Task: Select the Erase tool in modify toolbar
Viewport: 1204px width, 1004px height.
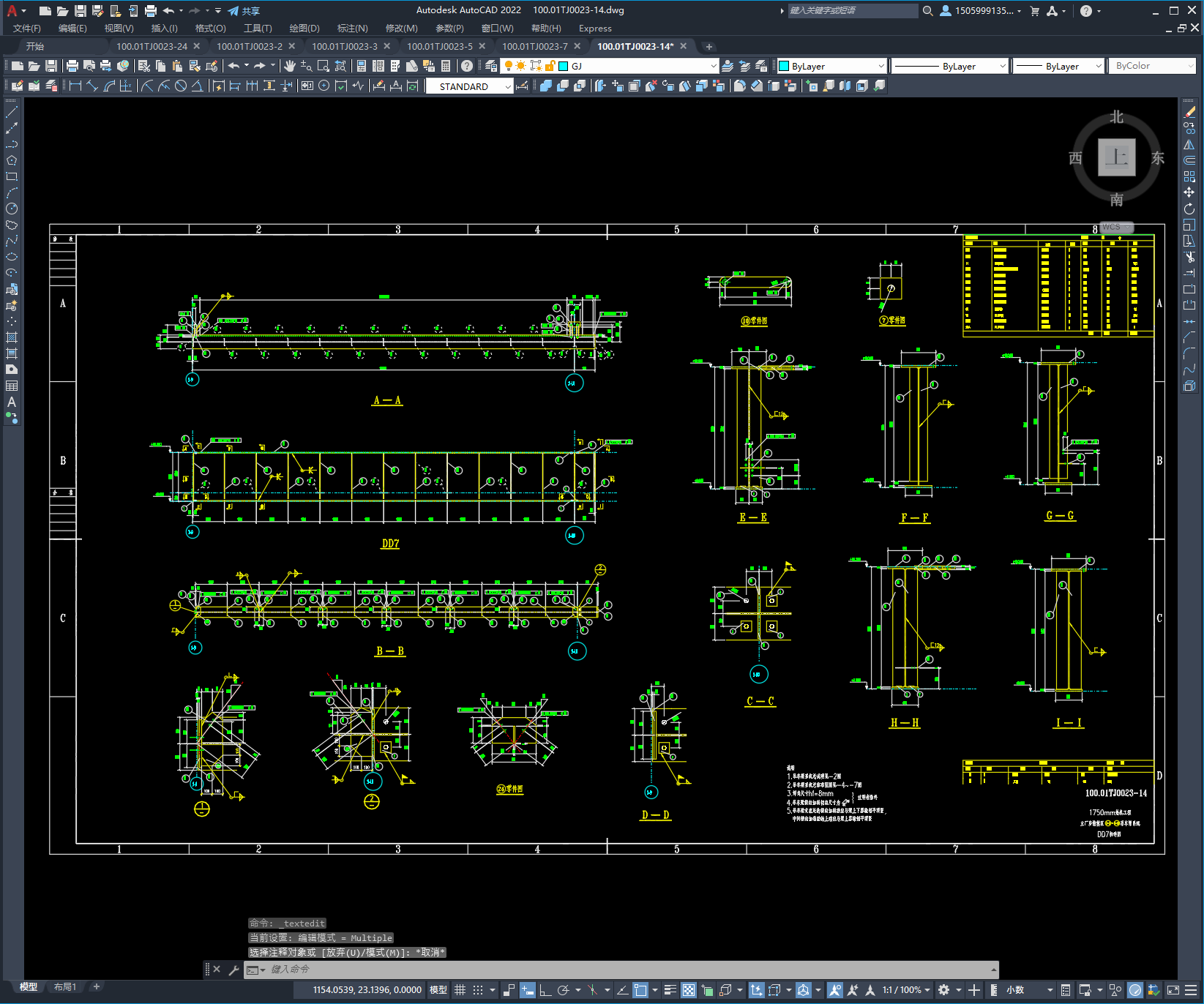Action: pos(1189,113)
